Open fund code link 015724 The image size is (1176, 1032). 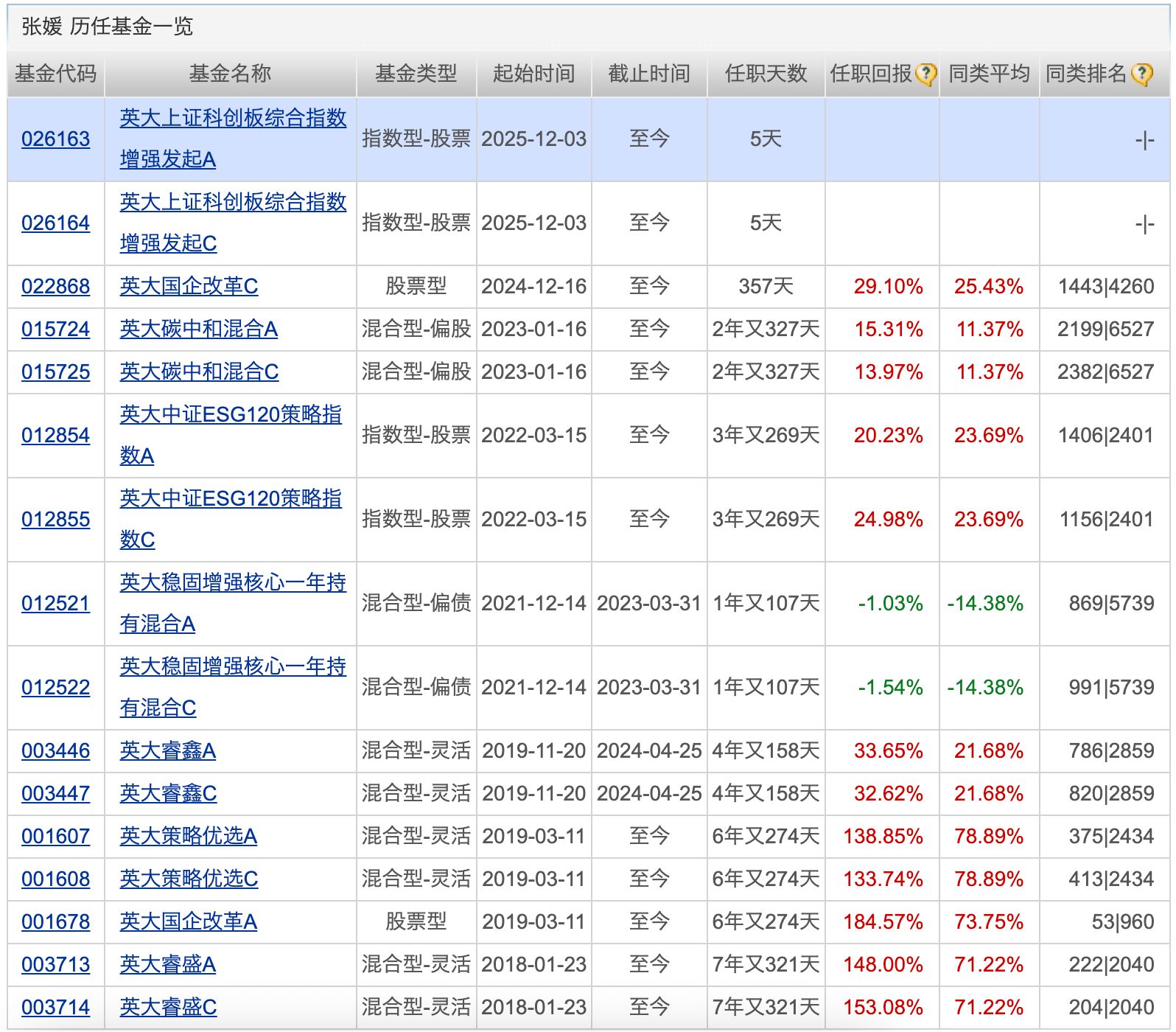pos(56,329)
